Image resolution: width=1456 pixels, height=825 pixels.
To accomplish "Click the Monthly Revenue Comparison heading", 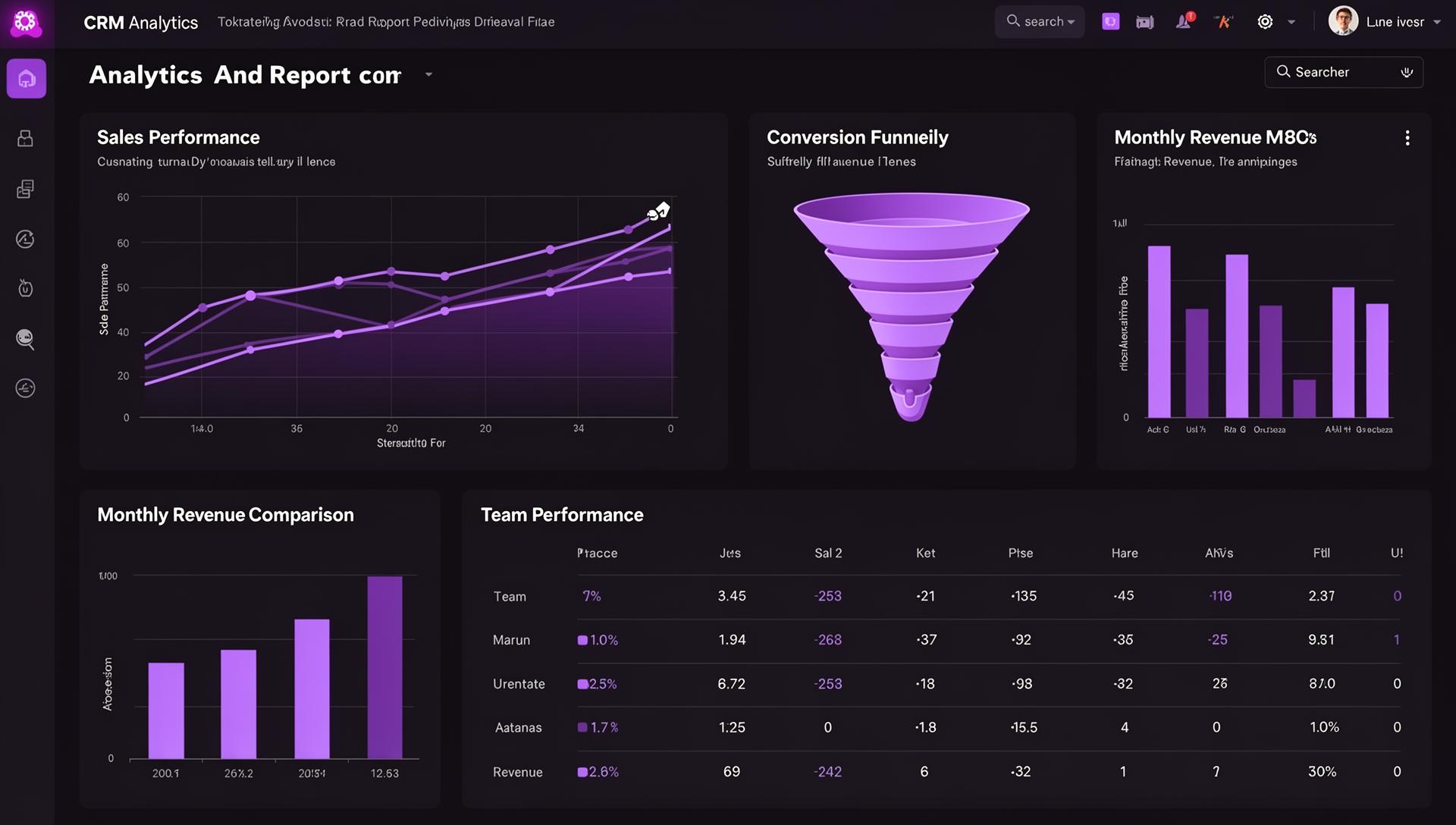I will 225,515.
